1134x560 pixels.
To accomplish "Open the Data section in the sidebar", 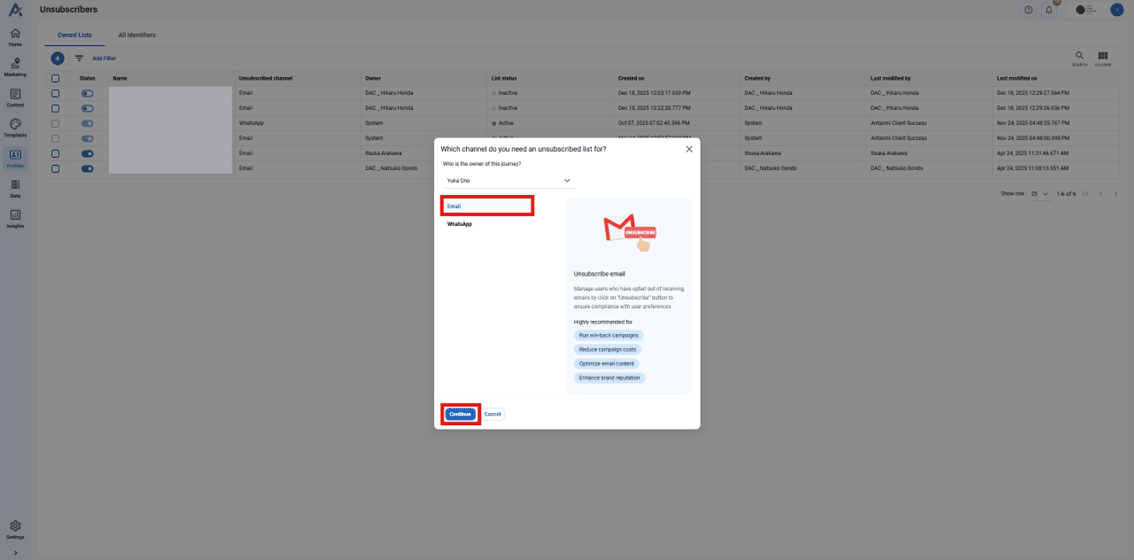I will pos(15,189).
